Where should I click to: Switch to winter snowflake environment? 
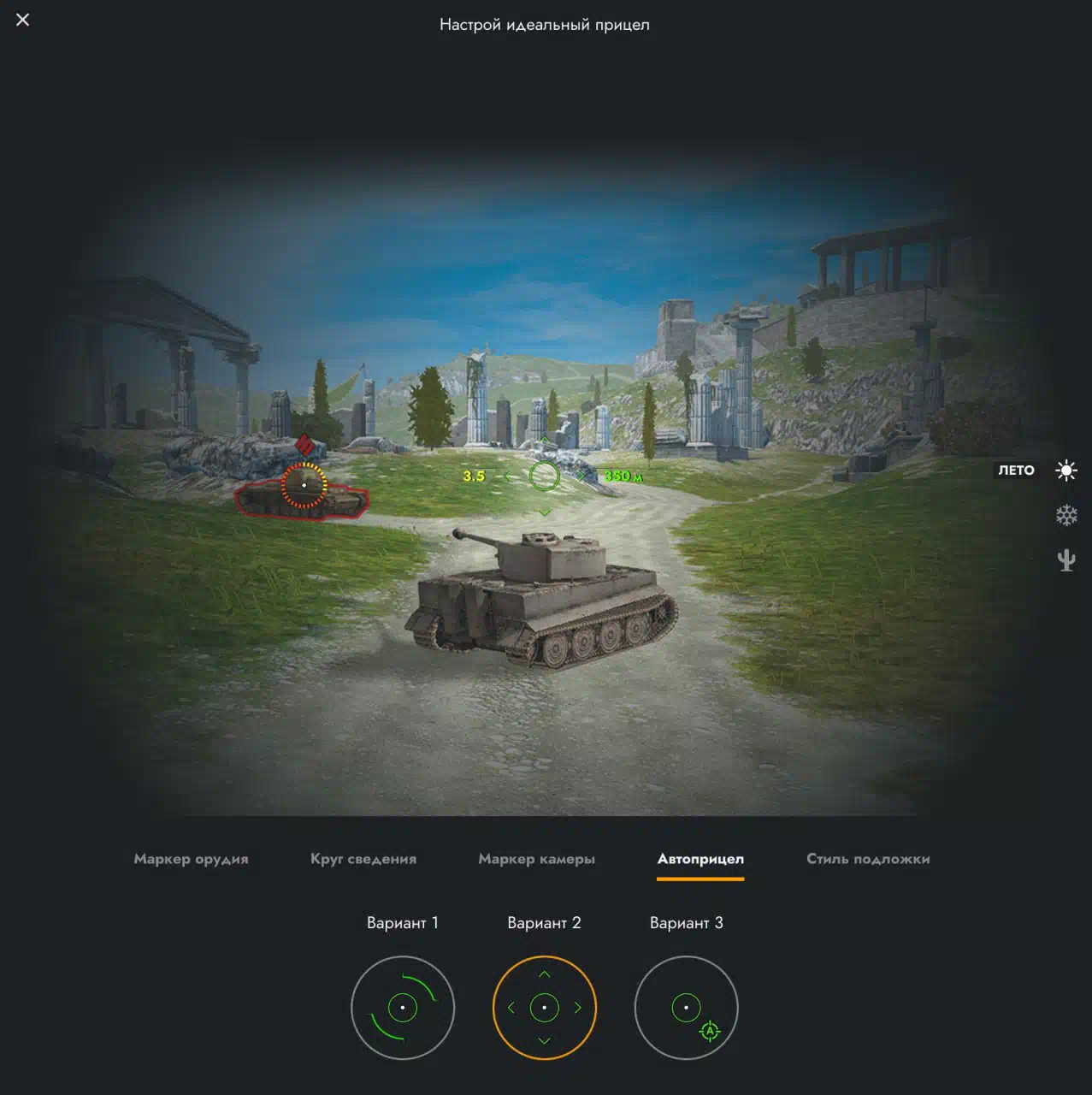[1065, 515]
